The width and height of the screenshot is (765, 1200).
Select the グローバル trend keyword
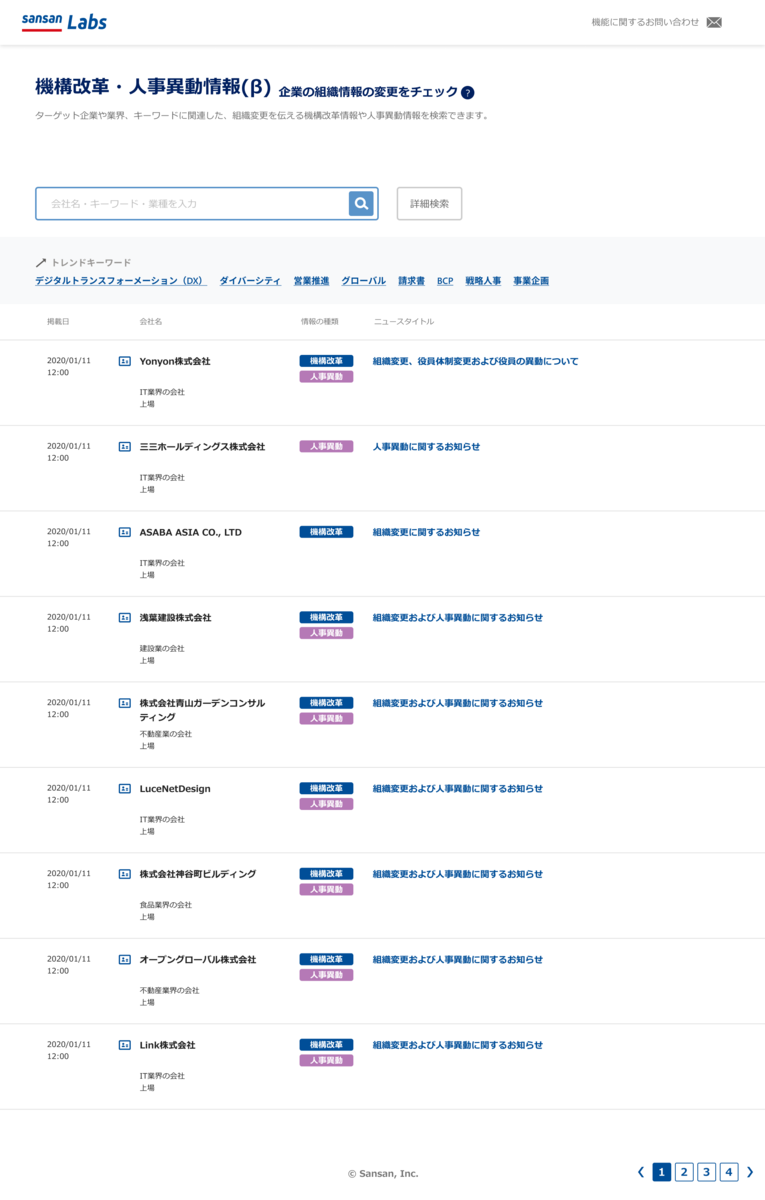[x=363, y=281]
